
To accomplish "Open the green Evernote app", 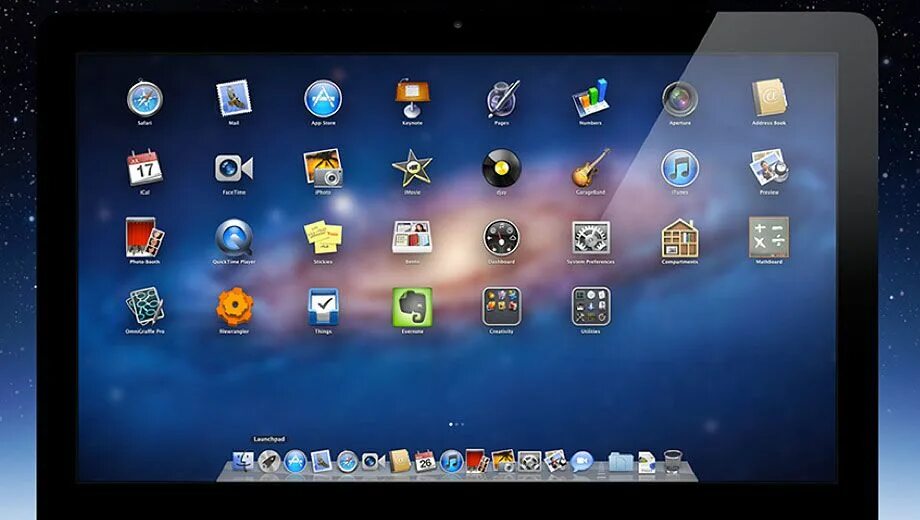I will [x=412, y=307].
